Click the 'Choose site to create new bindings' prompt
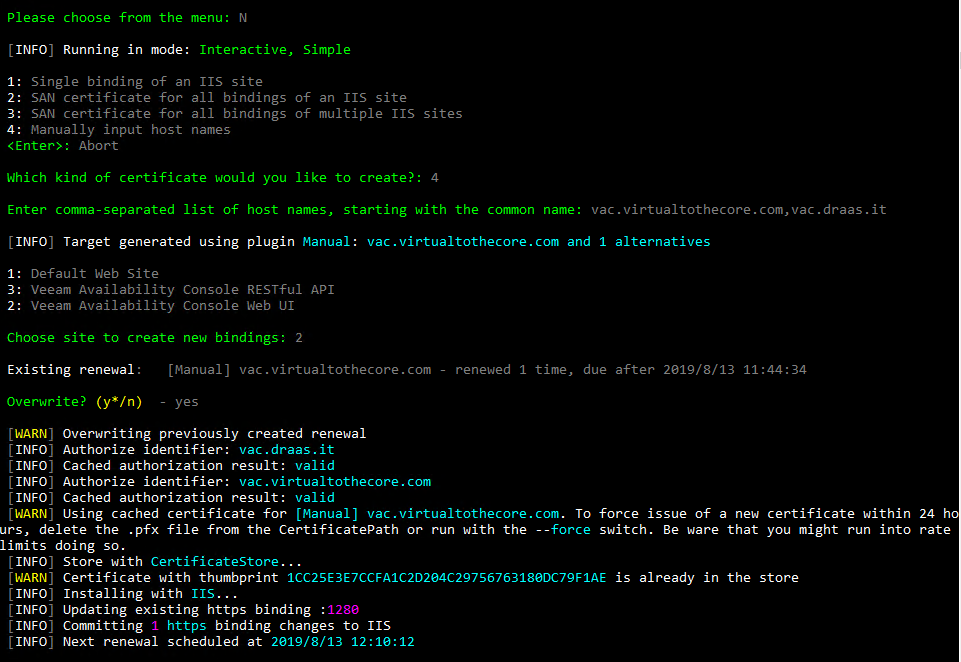Viewport: 961px width, 662px height. pos(146,338)
